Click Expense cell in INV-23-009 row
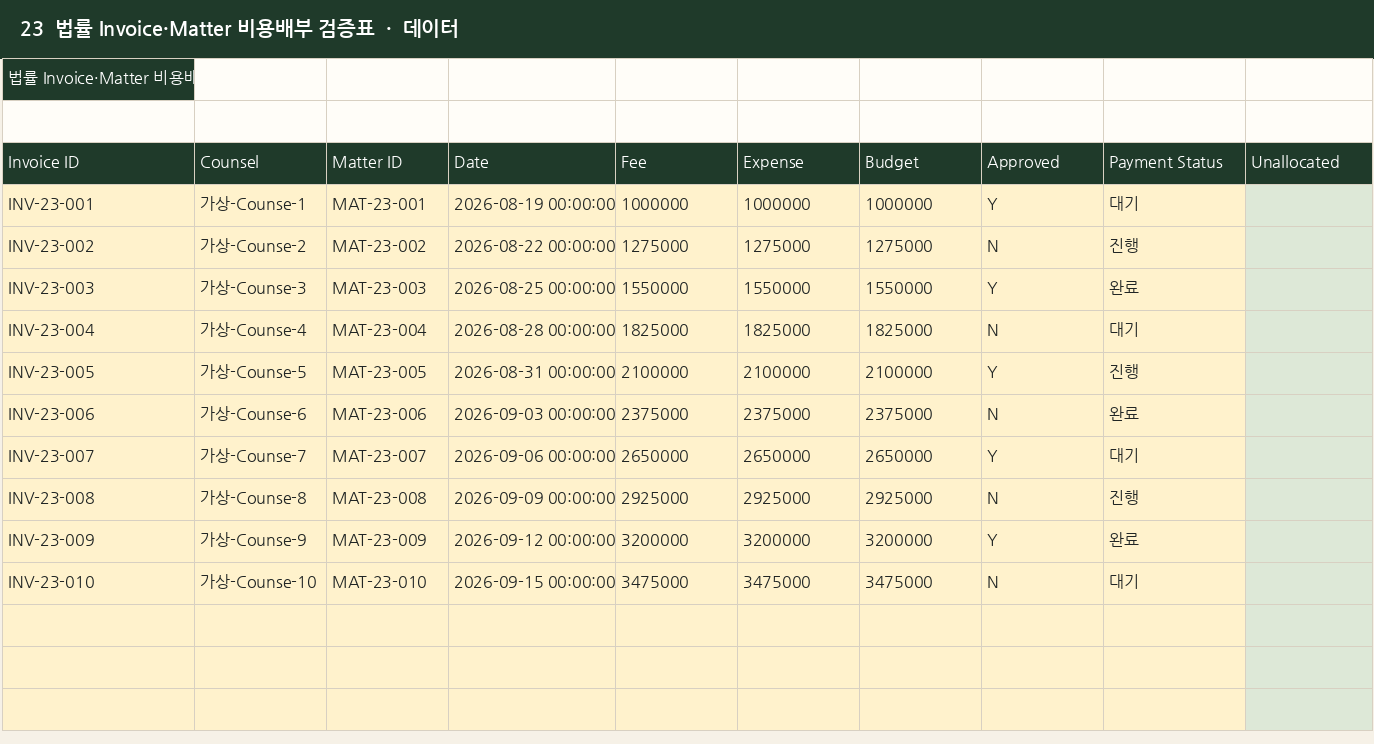This screenshot has height=744, width=1374. (798, 541)
